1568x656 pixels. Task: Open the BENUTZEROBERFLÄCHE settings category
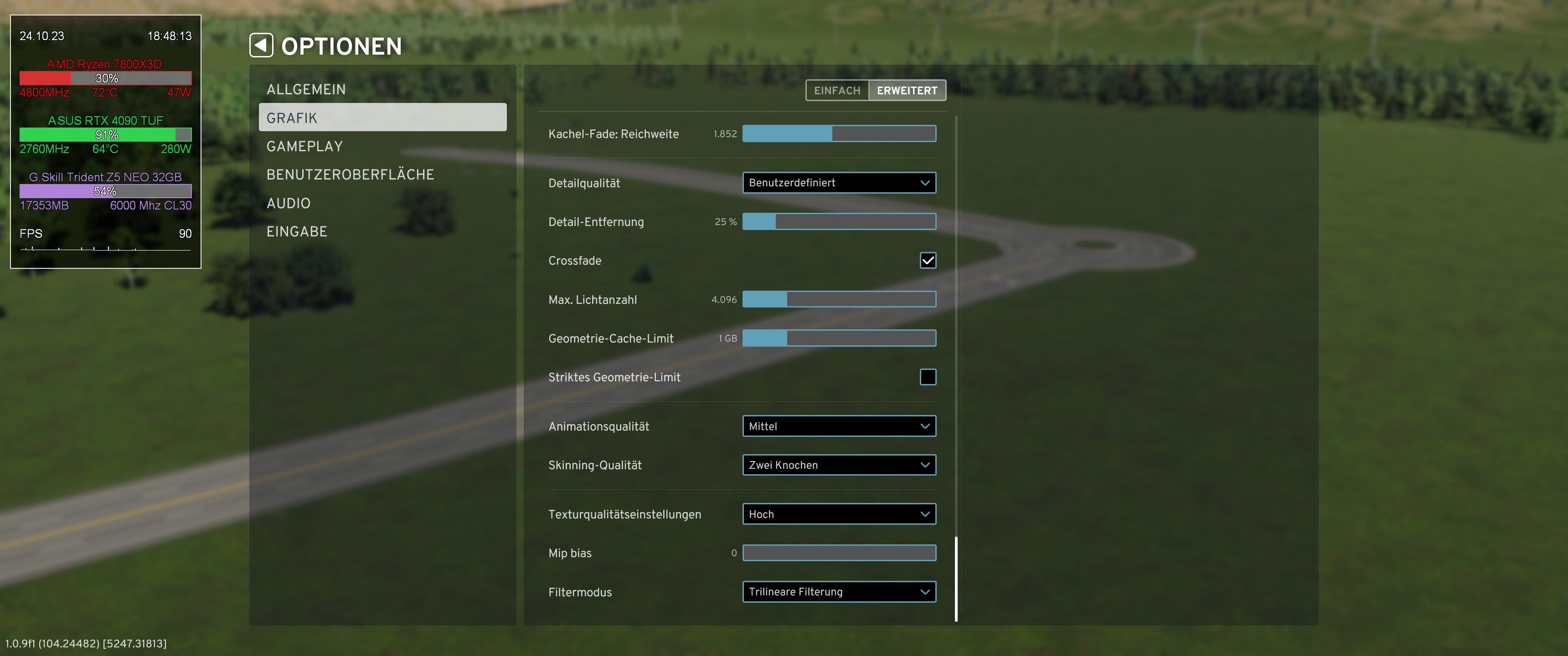(x=382, y=174)
